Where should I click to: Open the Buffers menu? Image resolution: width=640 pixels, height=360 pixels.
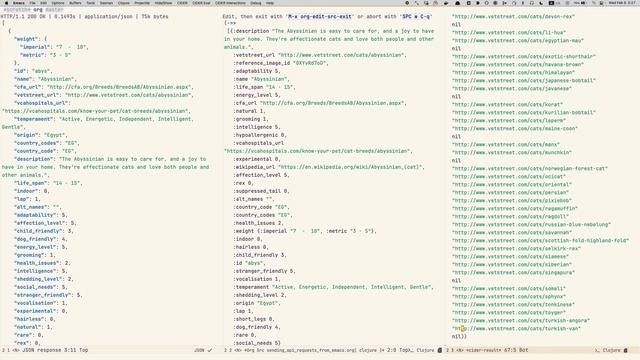[x=75, y=3]
